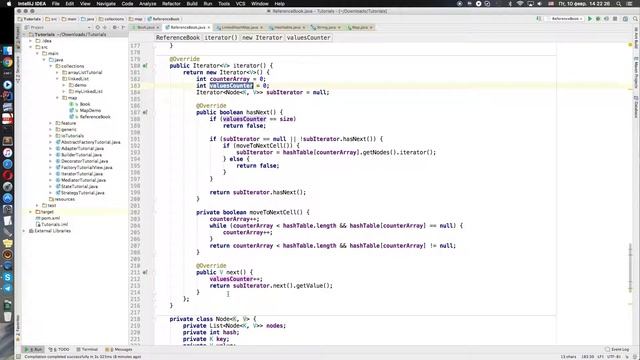The width and height of the screenshot is (640, 360).
Task: Click the ReferenceBook breadcrumb above the editor
Action: [x=178, y=38]
